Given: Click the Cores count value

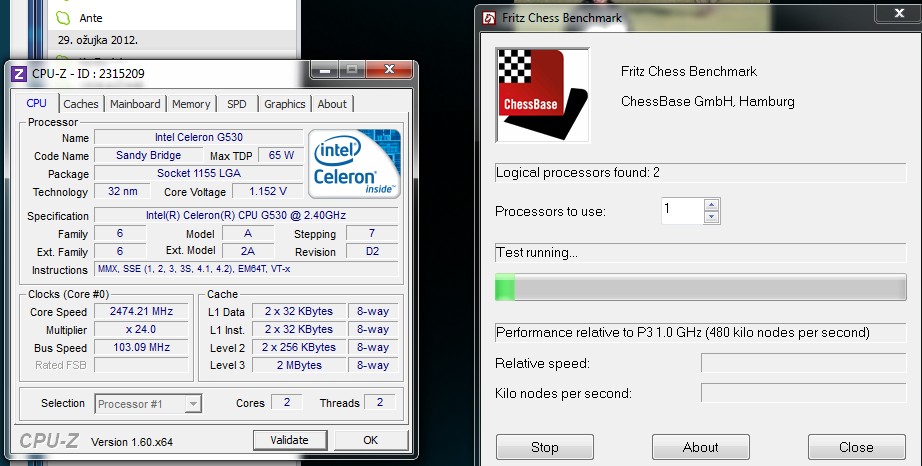Looking at the screenshot, I should [287, 403].
